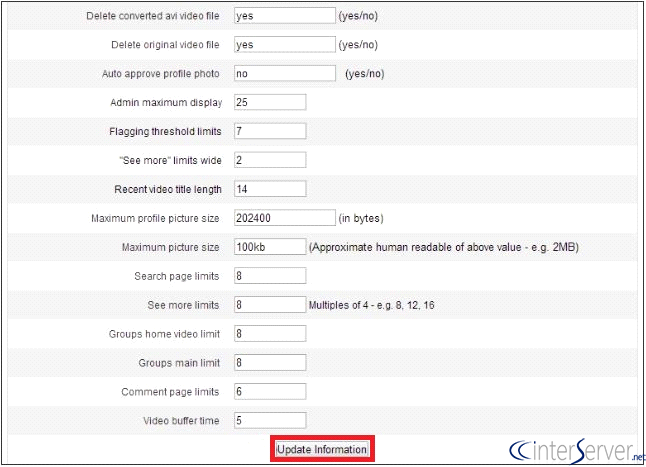Click the "Groups main limit" label
The width and height of the screenshot is (646, 467).
179,363
